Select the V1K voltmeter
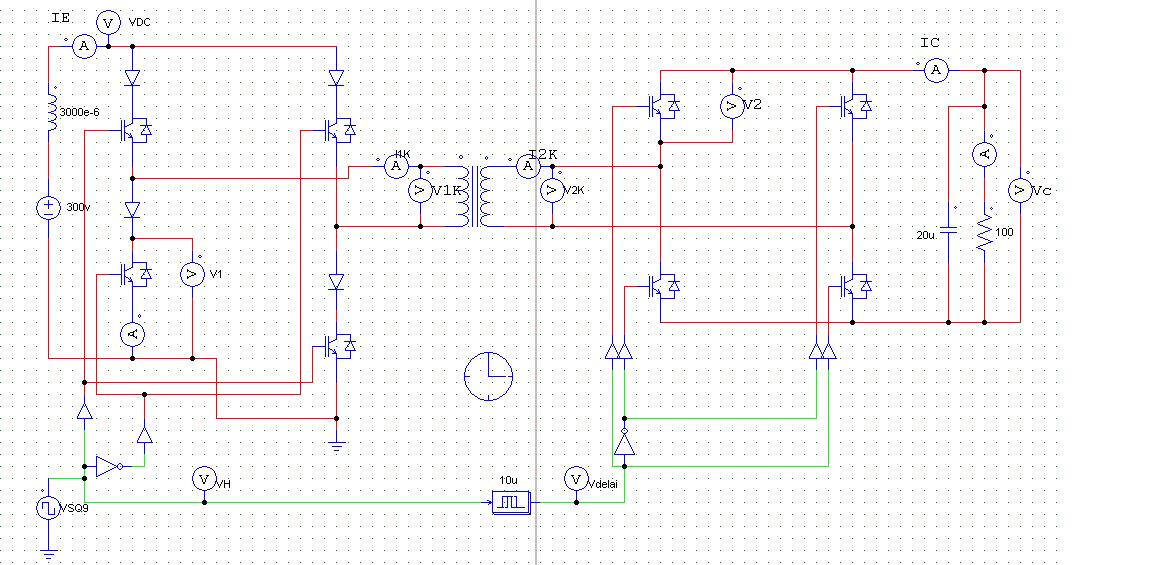Viewport: 1156px width, 565px height. pyautogui.click(x=420, y=191)
